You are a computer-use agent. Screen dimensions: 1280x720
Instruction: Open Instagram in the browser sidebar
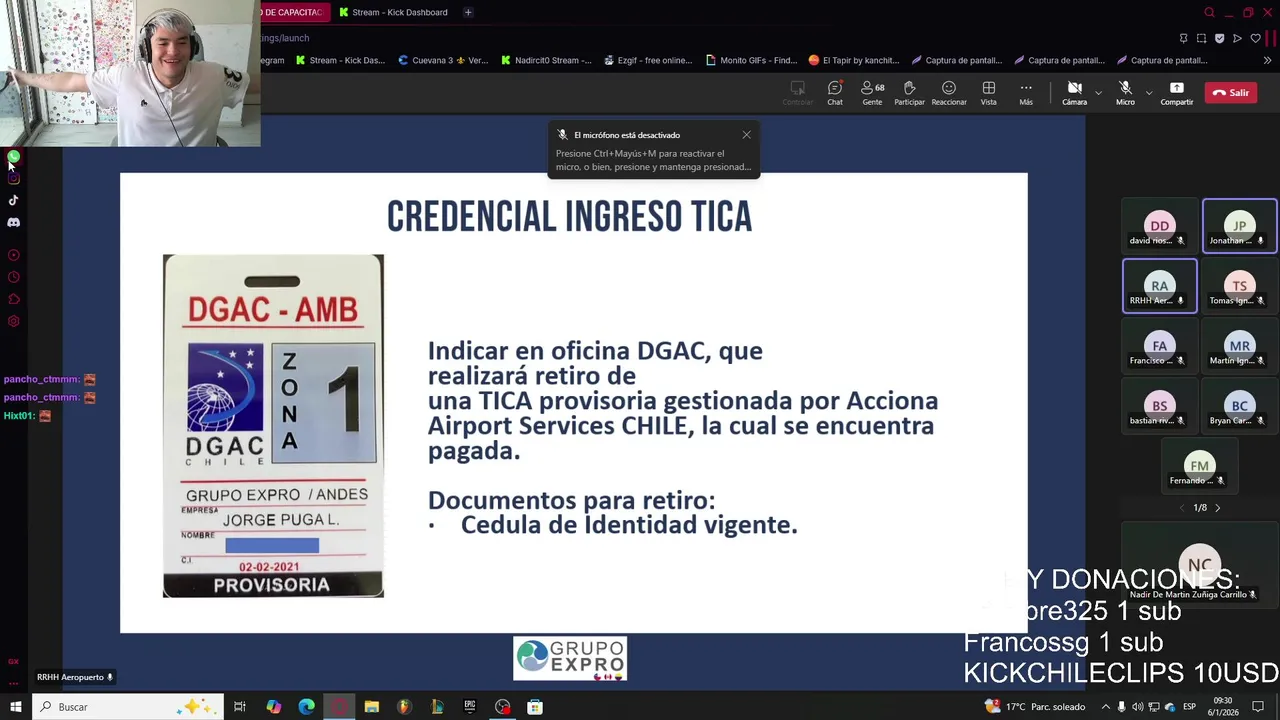pos(14,178)
